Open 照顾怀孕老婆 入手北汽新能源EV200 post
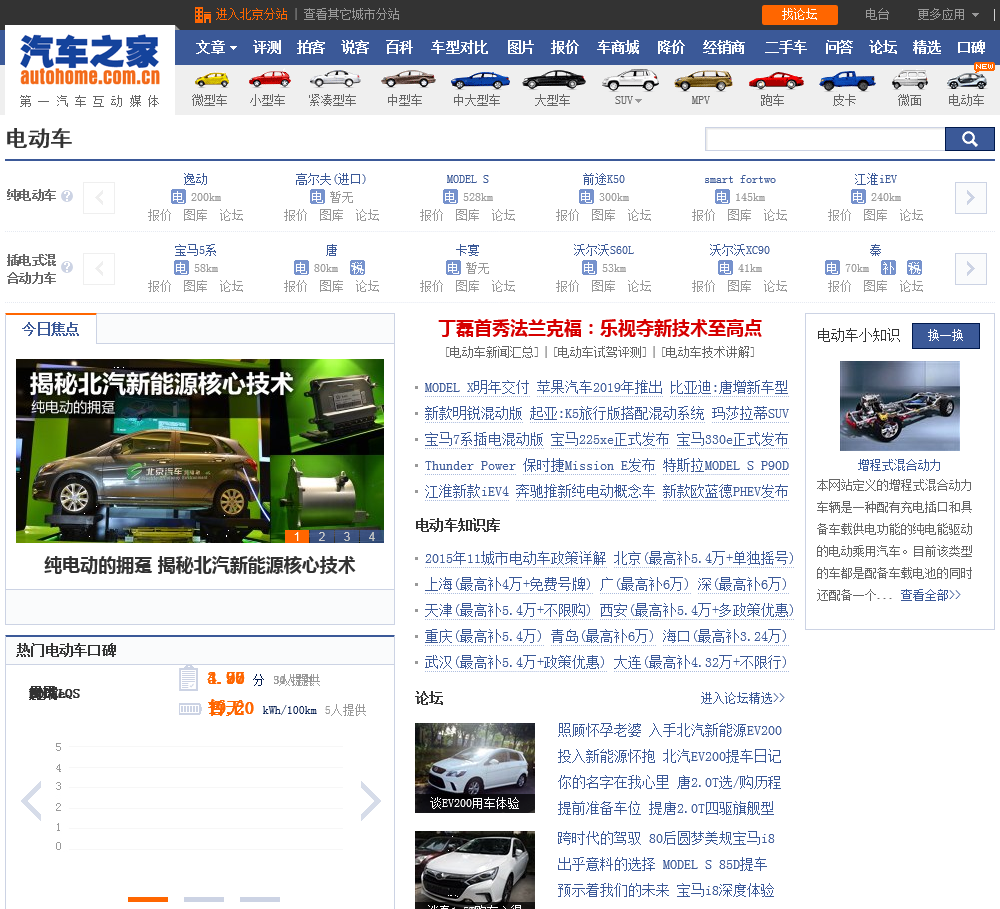1000x909 pixels. tap(669, 730)
